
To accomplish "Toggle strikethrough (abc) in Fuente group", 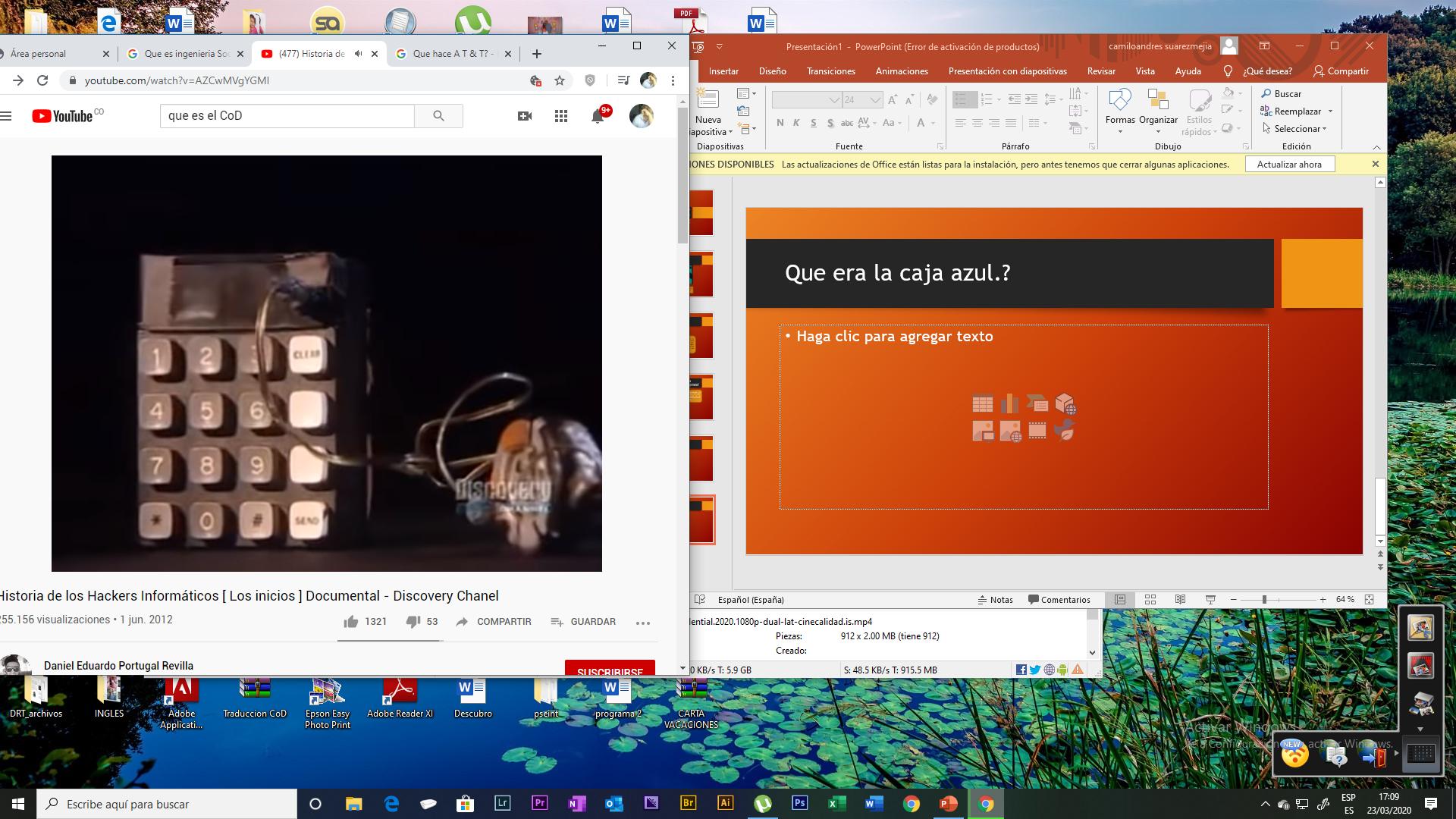I will tap(847, 123).
